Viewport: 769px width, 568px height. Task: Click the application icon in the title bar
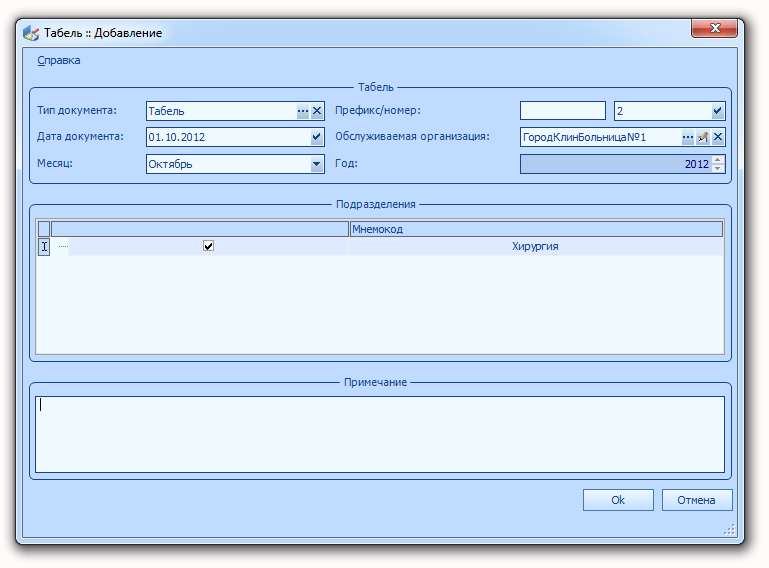31,33
